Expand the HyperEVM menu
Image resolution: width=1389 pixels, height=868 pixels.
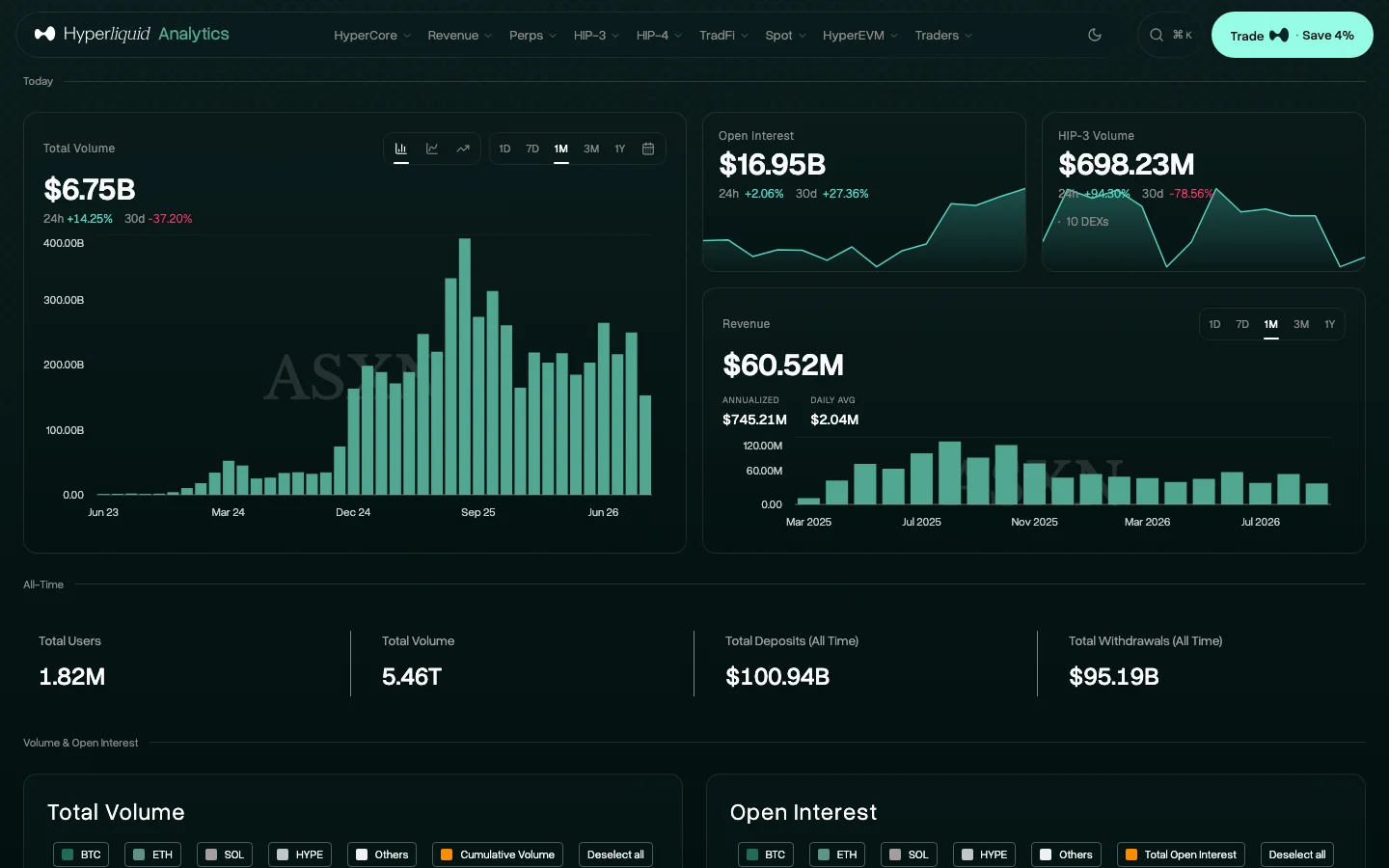coord(860,36)
